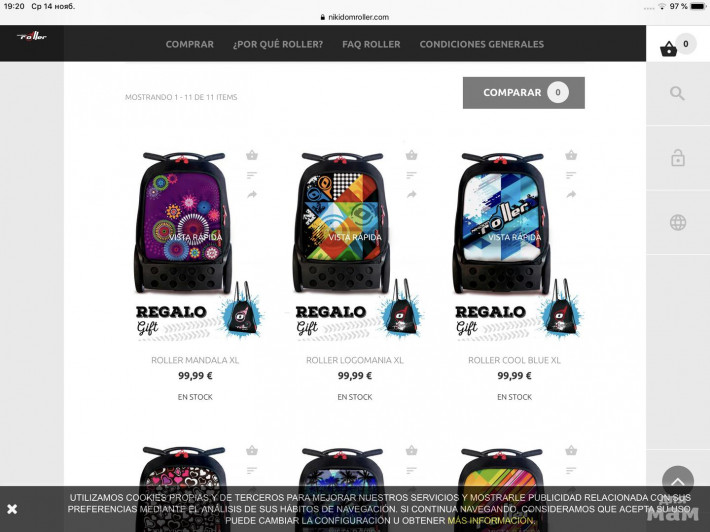710x532 pixels.
Task: Add Roller Logomania XL to compare icon
Action: point(412,175)
